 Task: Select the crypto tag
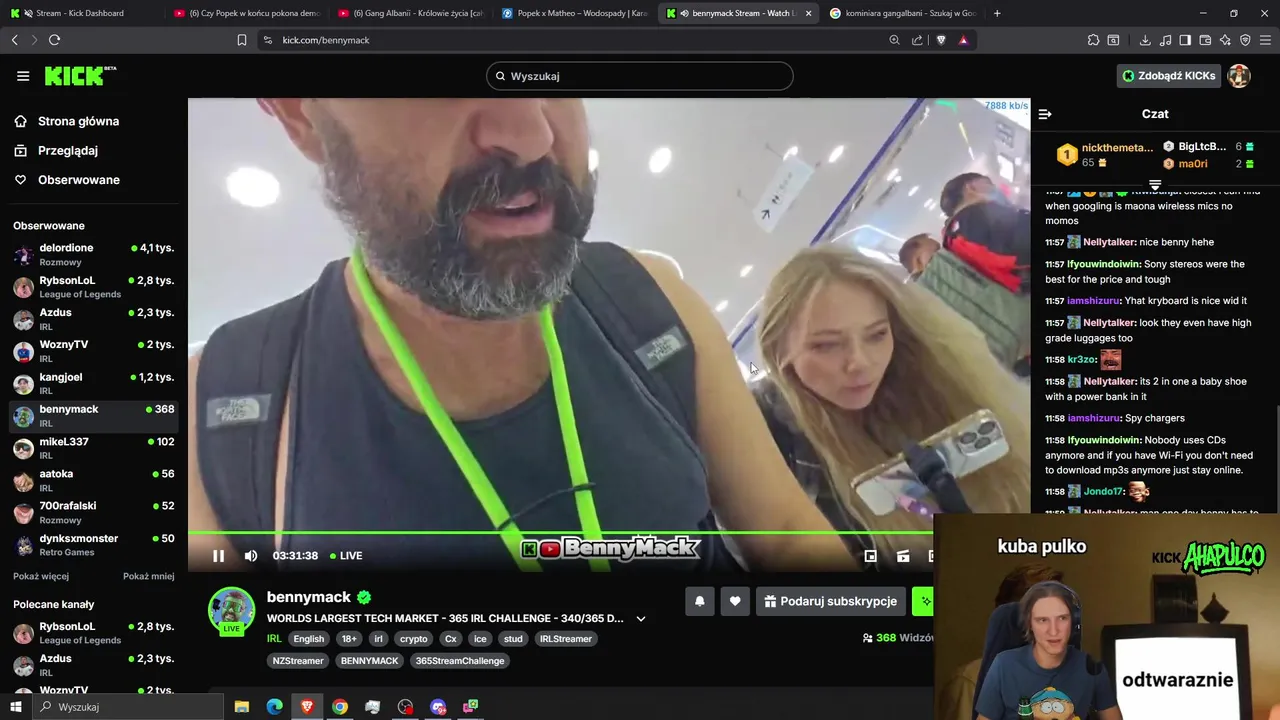pyautogui.click(x=413, y=639)
